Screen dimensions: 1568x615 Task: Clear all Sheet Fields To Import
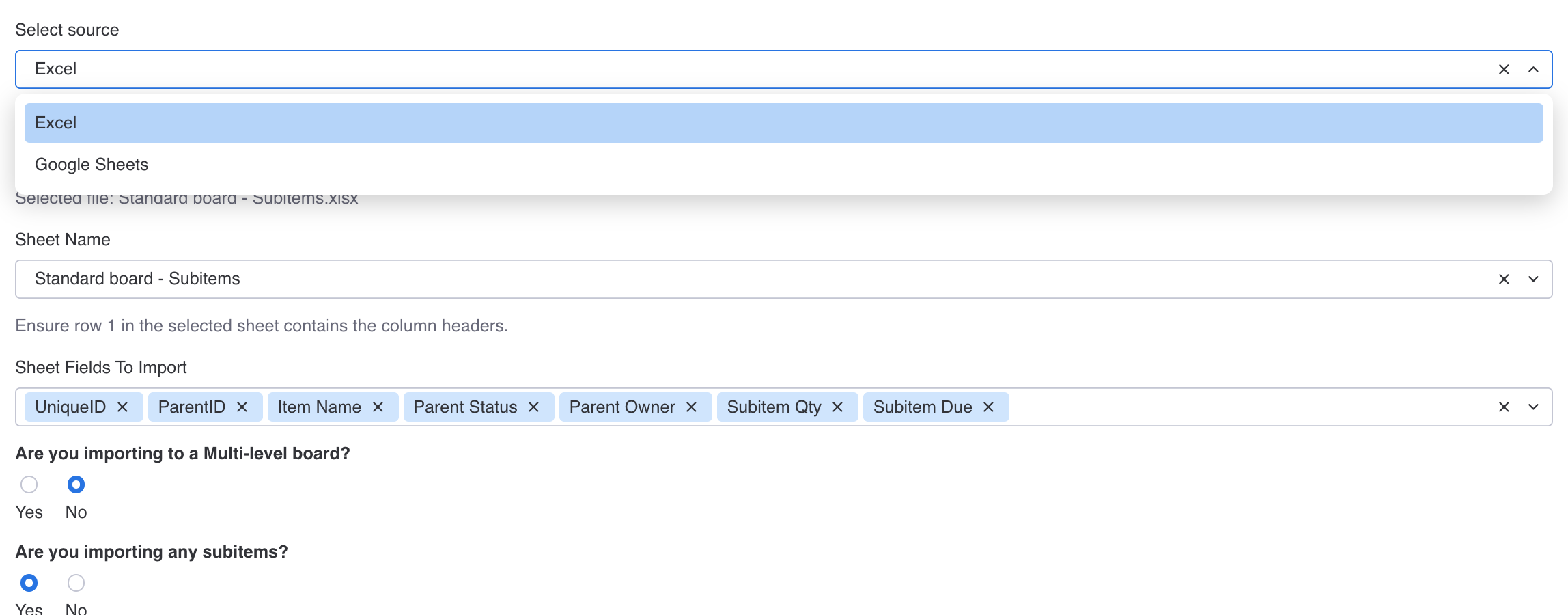tap(1503, 407)
